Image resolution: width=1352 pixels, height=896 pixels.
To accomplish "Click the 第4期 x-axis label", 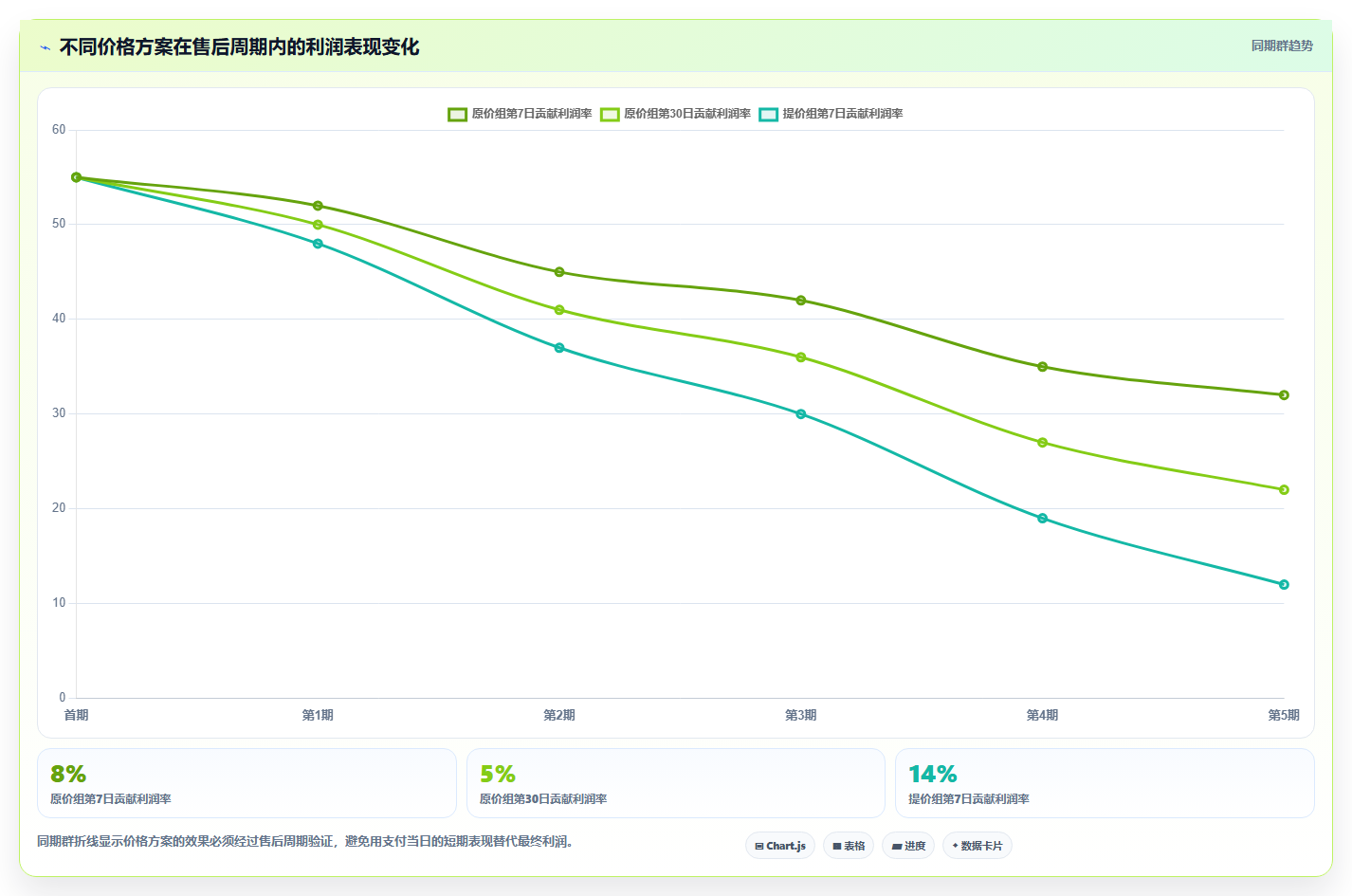I will click(x=1042, y=715).
